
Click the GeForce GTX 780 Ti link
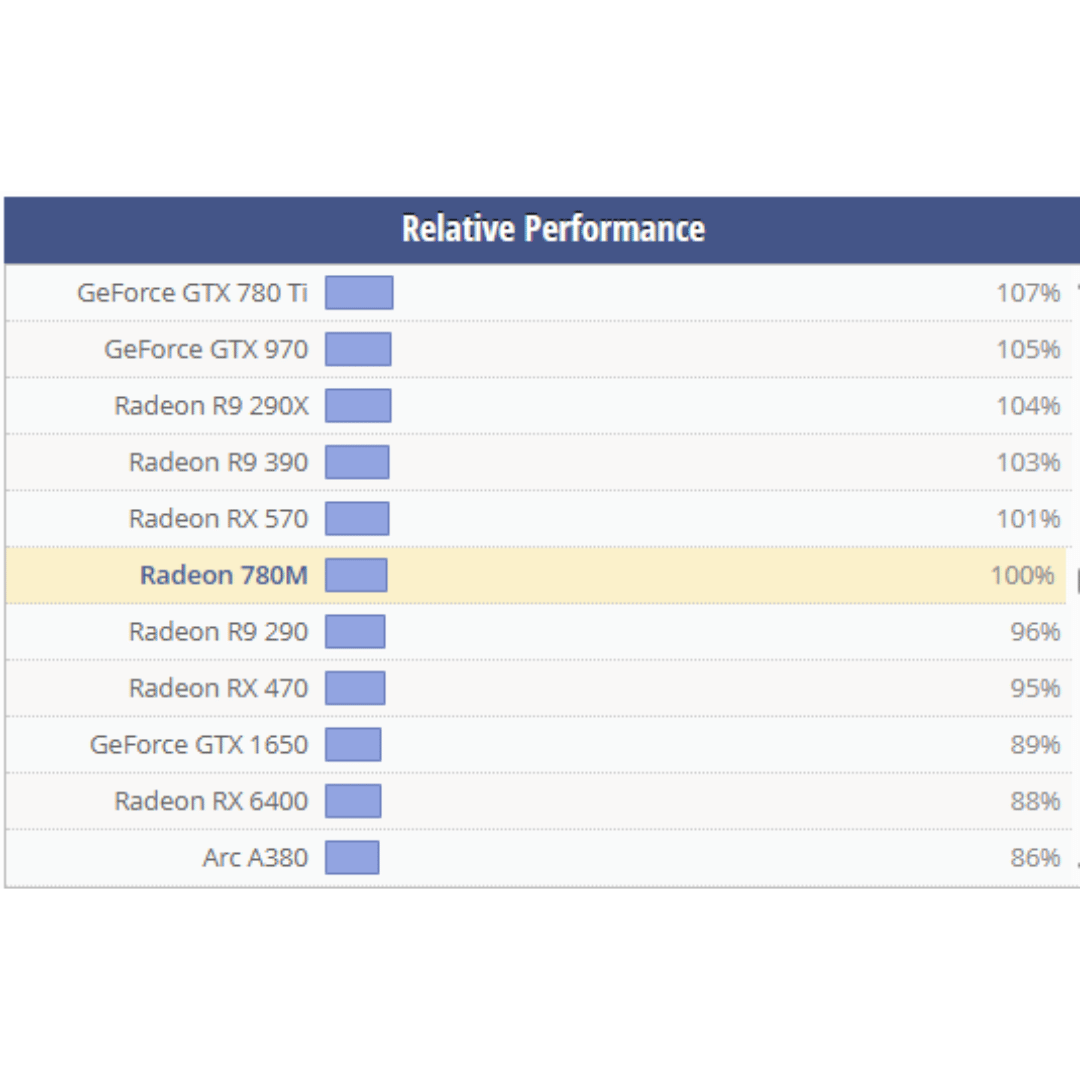[192, 293]
